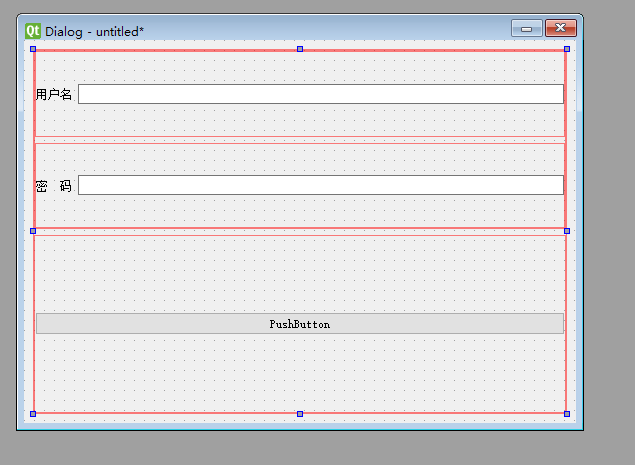Click the bottom-right selection handle
The width and height of the screenshot is (635, 465).
[x=567, y=414]
